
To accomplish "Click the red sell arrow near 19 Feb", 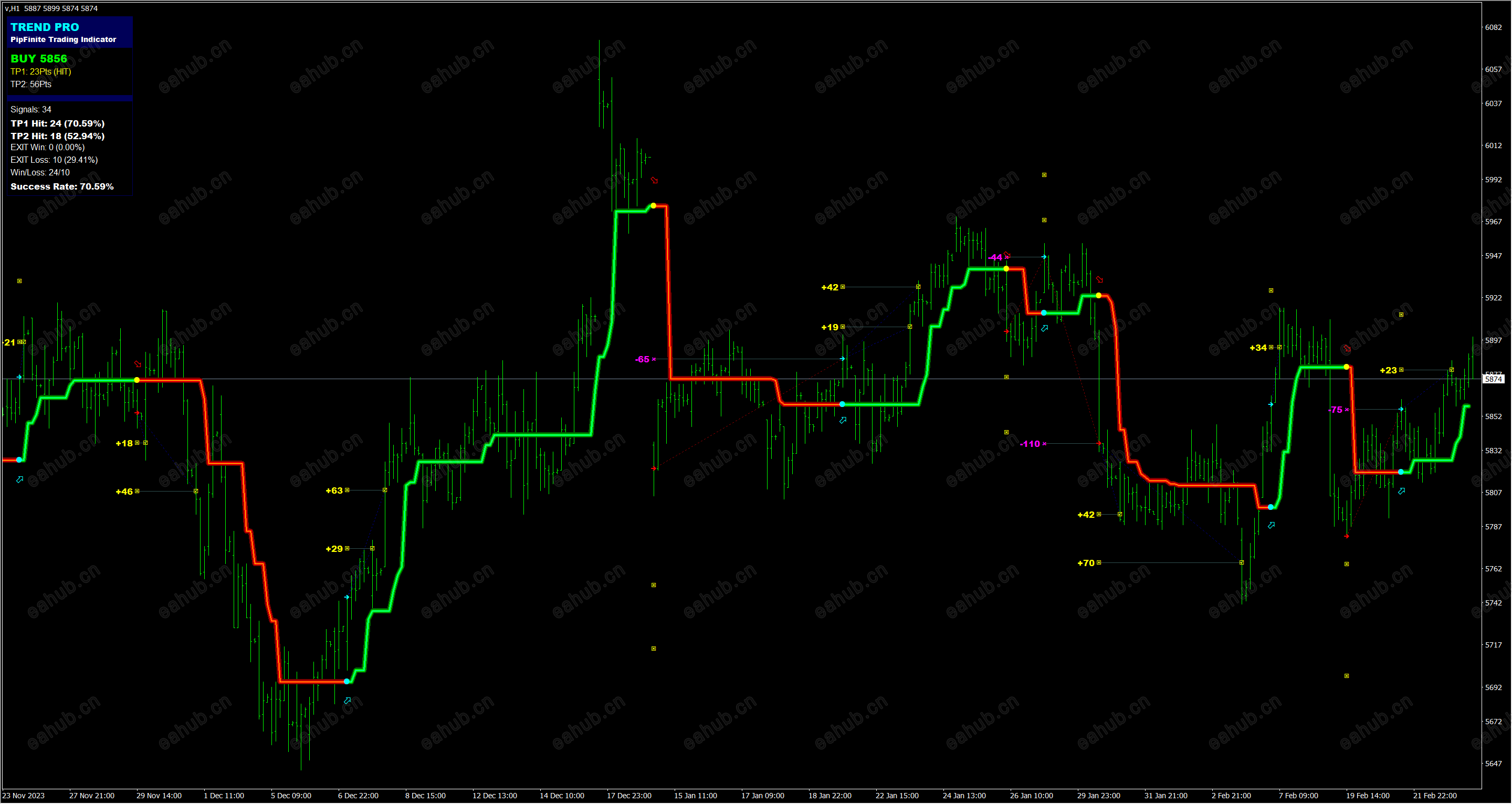I will [1347, 349].
